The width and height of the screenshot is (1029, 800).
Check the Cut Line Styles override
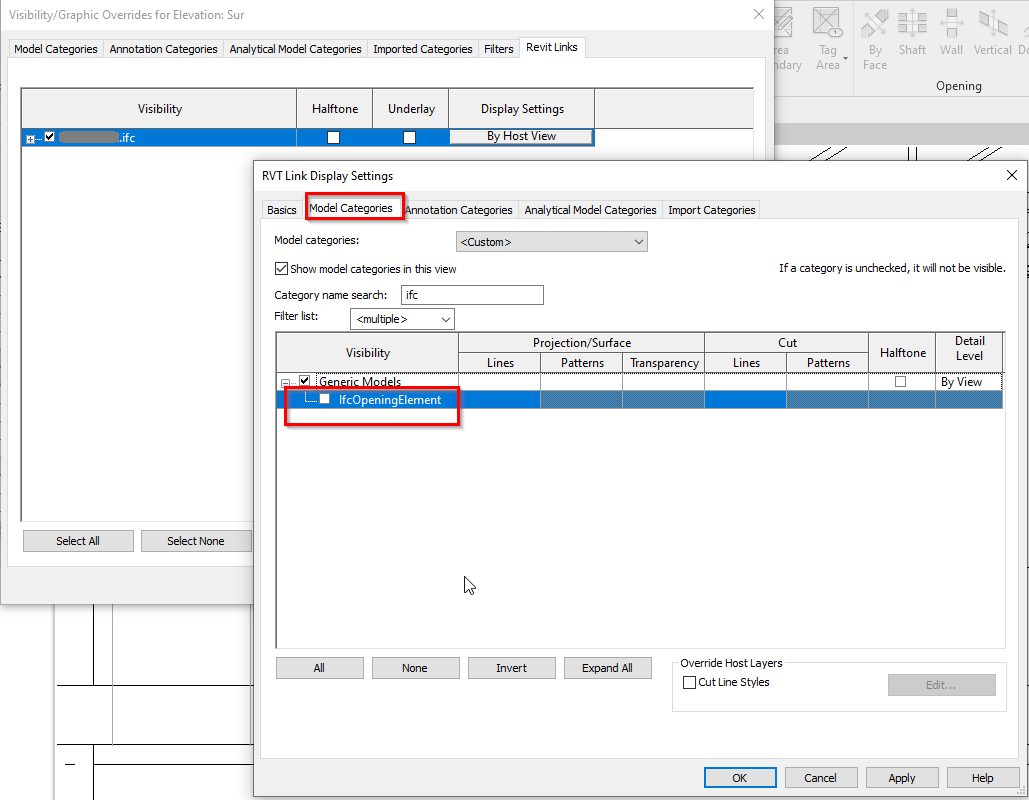pos(689,682)
